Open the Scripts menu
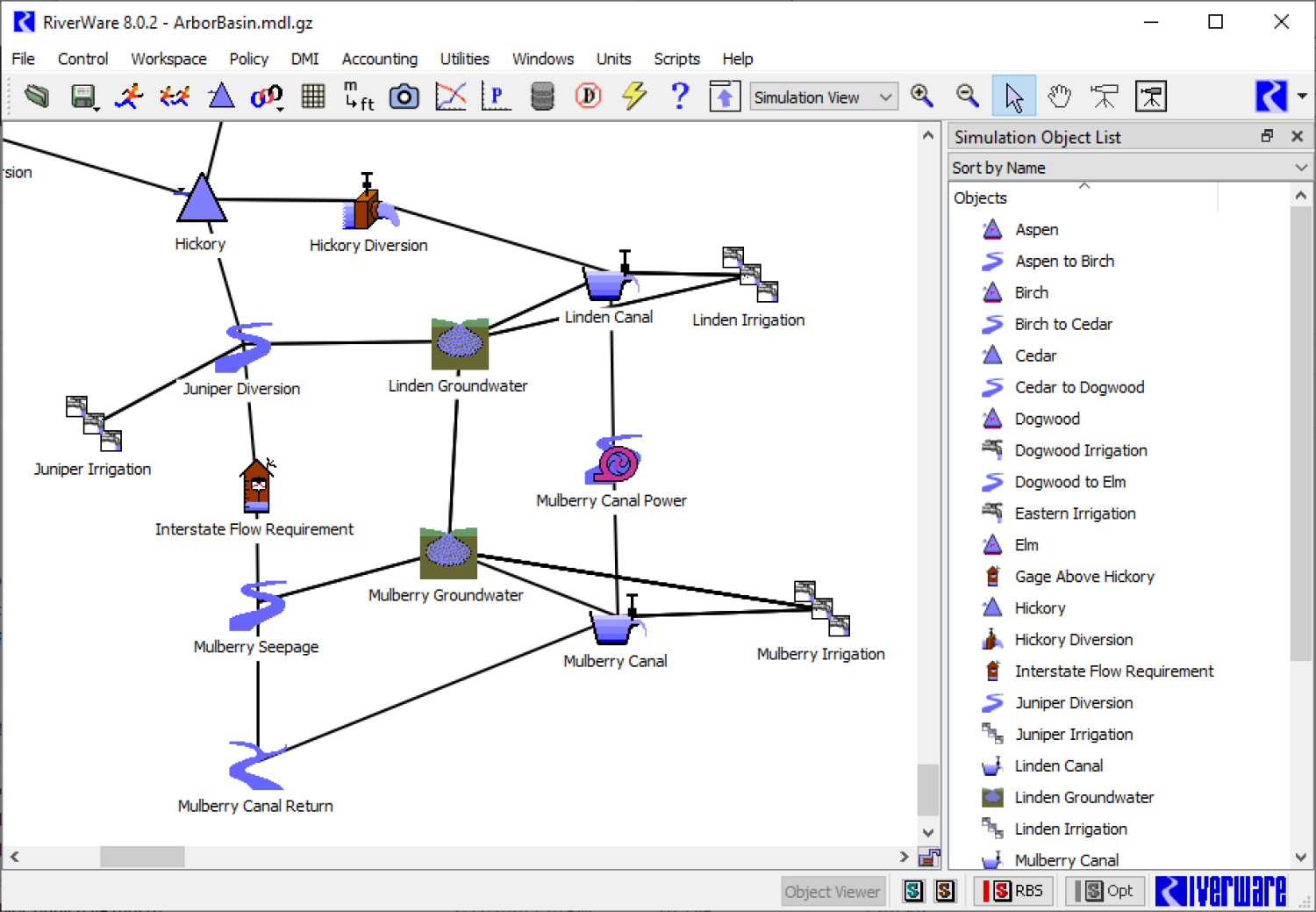Screen dimensions: 1316x912 (x=676, y=59)
